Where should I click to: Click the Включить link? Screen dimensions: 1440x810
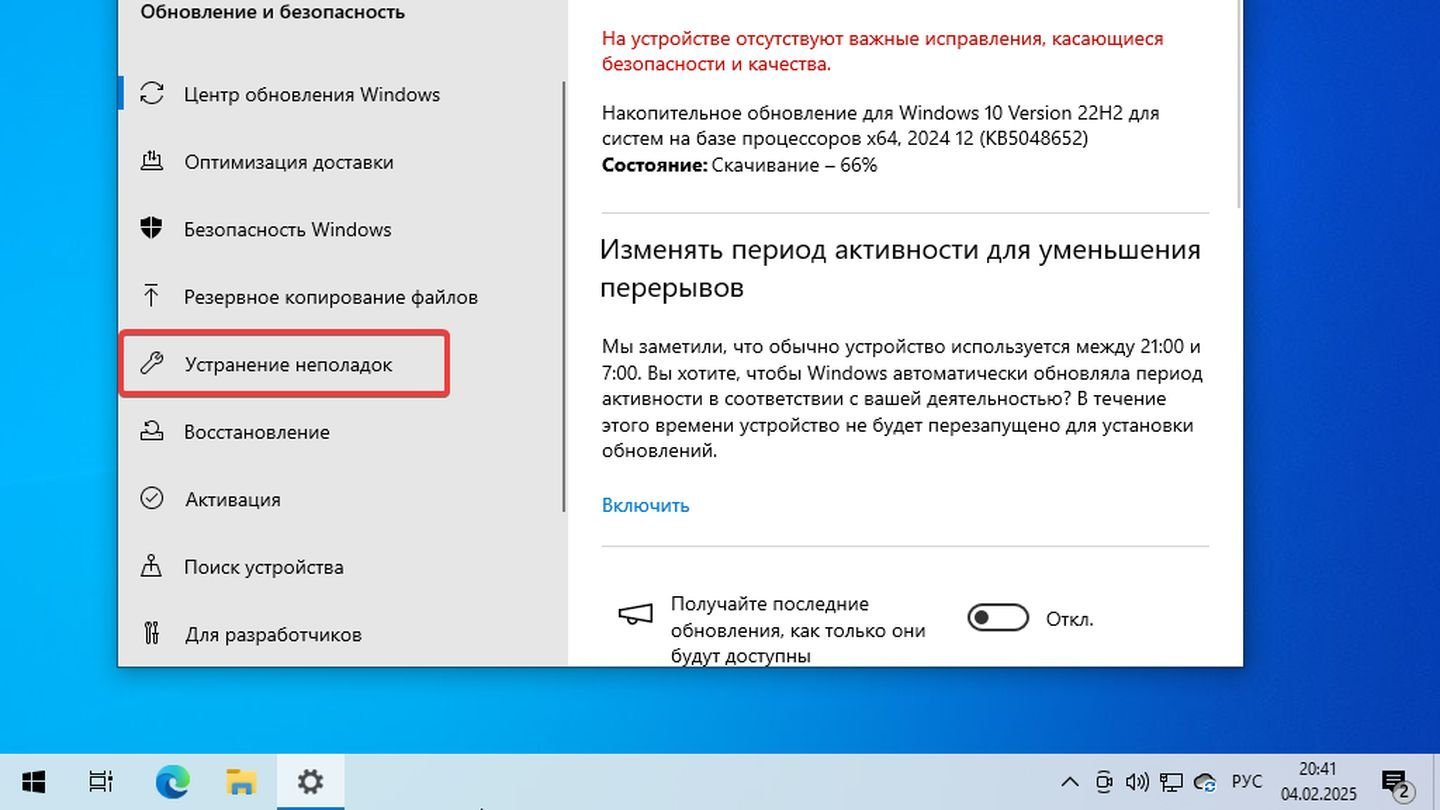(645, 505)
